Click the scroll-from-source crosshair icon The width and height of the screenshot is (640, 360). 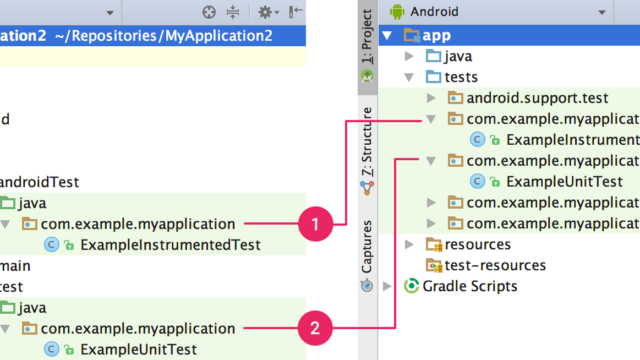point(209,12)
